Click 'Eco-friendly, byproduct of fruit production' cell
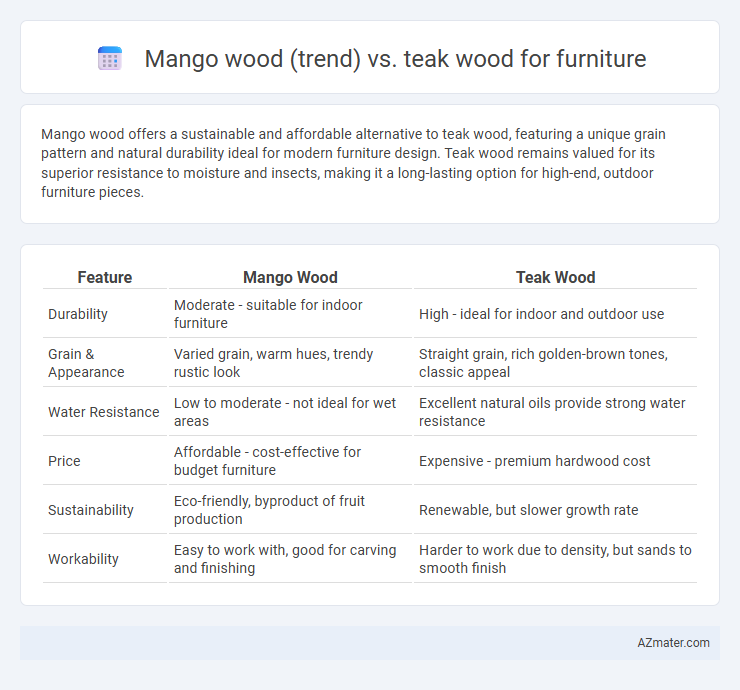740x690 pixels. [x=290, y=510]
